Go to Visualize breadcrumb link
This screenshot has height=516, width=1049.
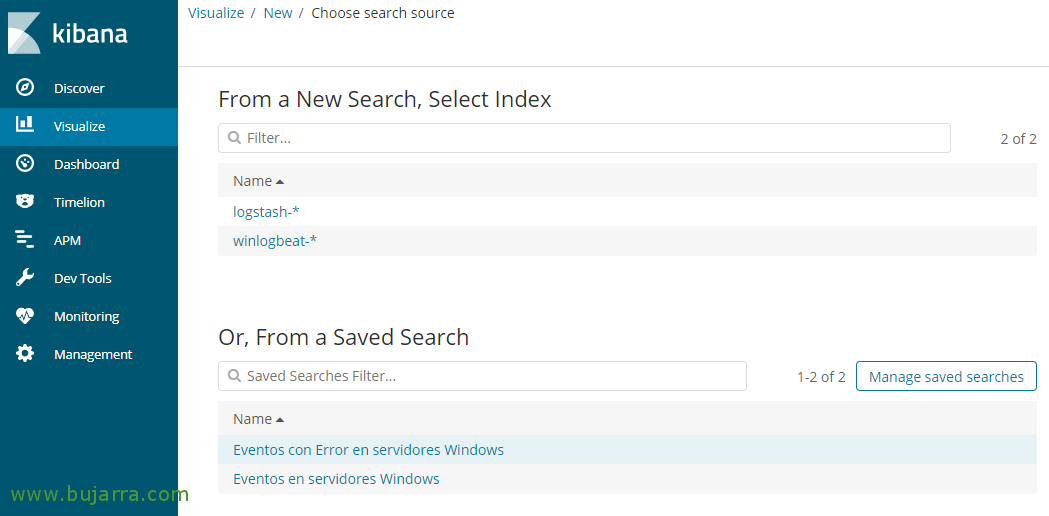click(x=216, y=13)
